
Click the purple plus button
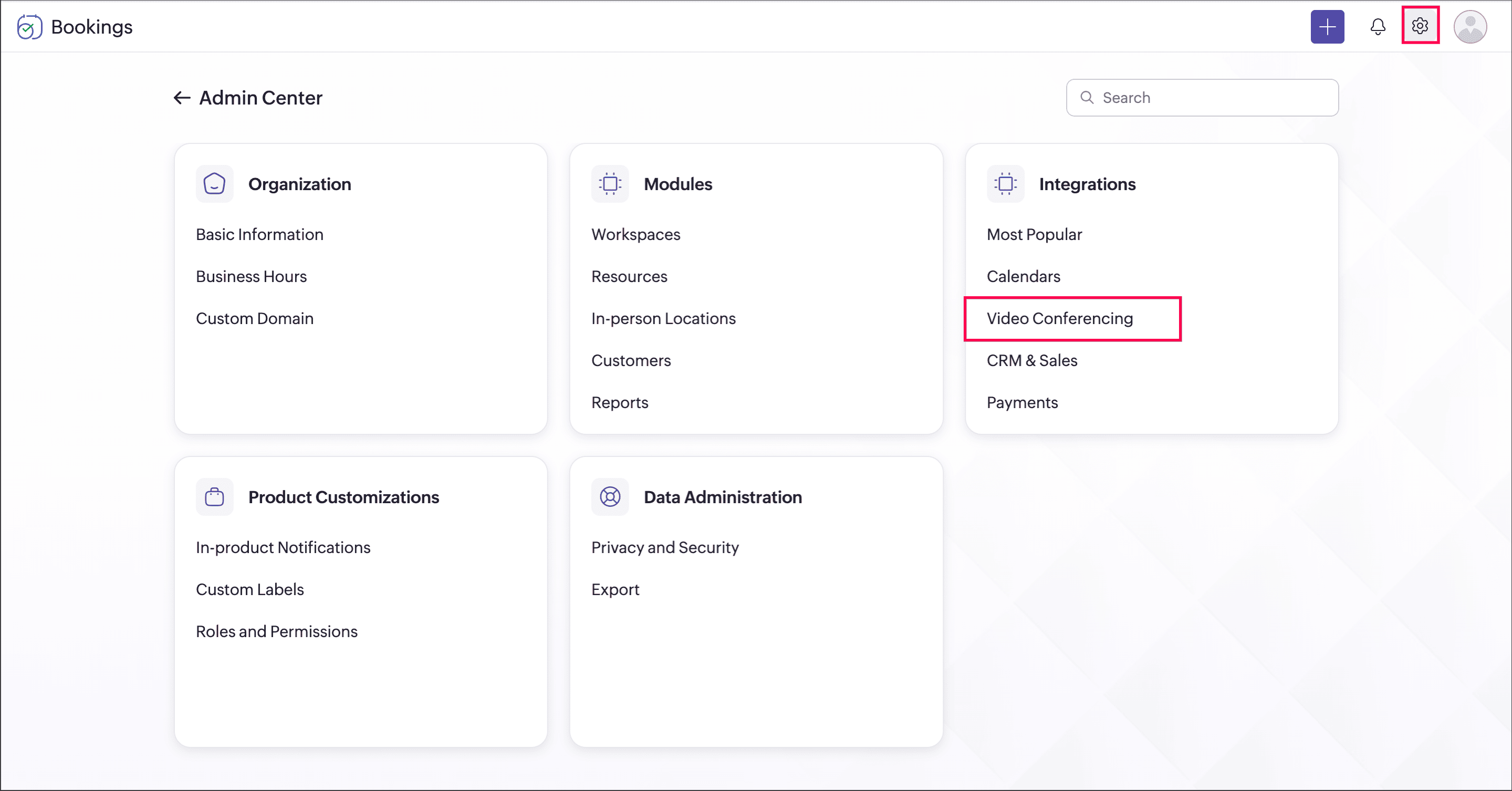(1327, 27)
